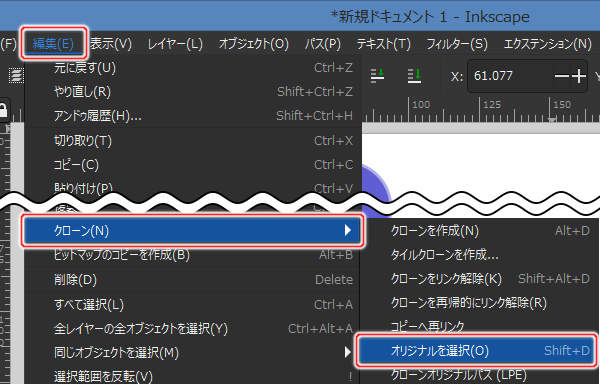
Task: Open the 表示(V) menu
Action: coord(111,44)
